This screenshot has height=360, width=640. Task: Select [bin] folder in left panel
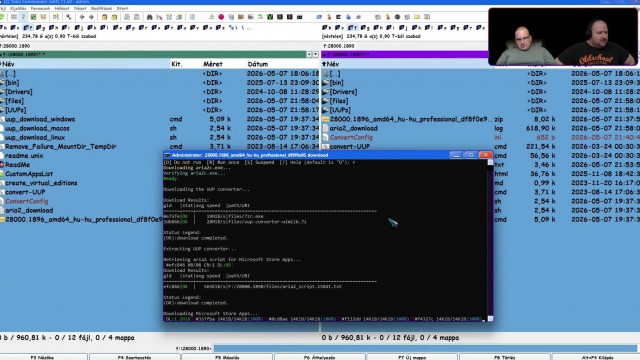point(12,83)
